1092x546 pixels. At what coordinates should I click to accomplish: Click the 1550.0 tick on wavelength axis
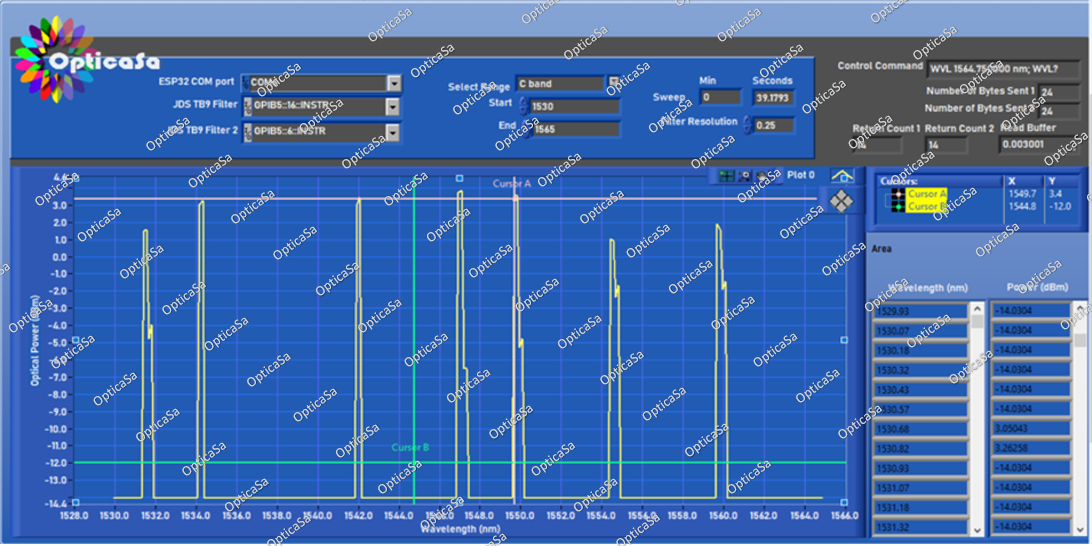[x=519, y=516]
